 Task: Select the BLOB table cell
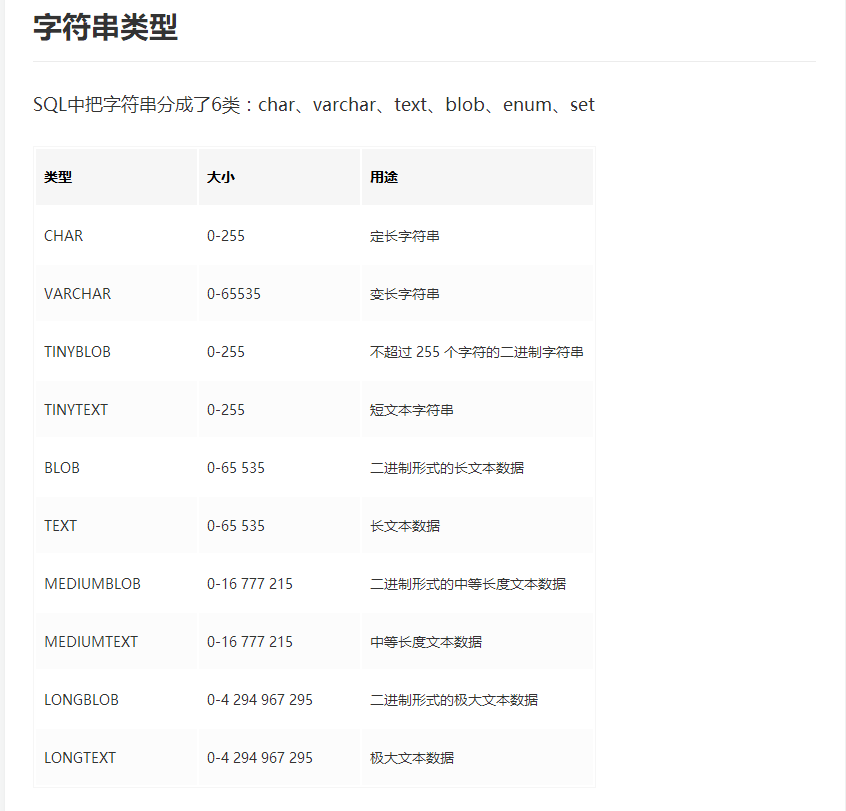(x=61, y=467)
